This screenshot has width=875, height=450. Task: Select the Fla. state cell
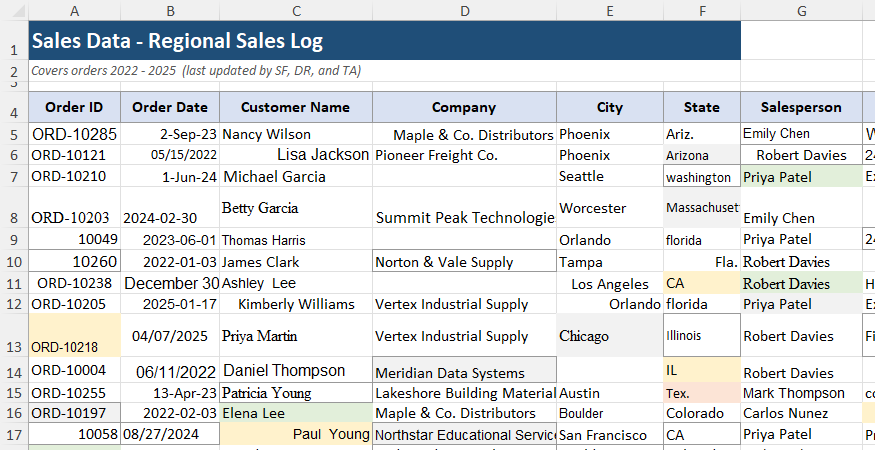[702, 261]
